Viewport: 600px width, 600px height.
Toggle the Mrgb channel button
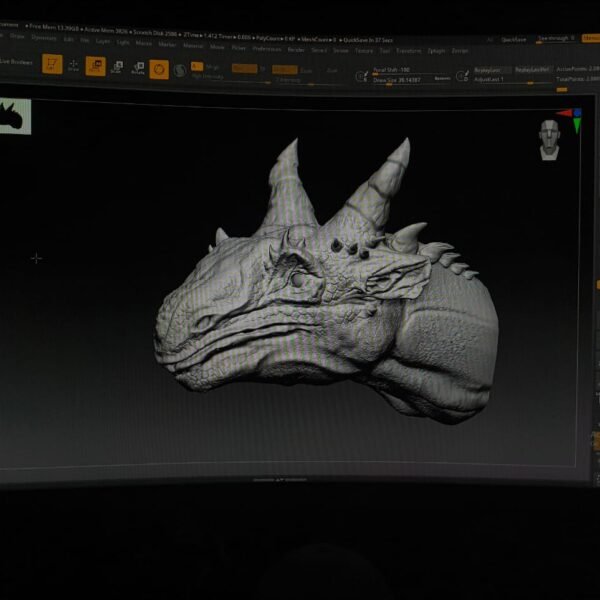pyautogui.click(x=212, y=67)
